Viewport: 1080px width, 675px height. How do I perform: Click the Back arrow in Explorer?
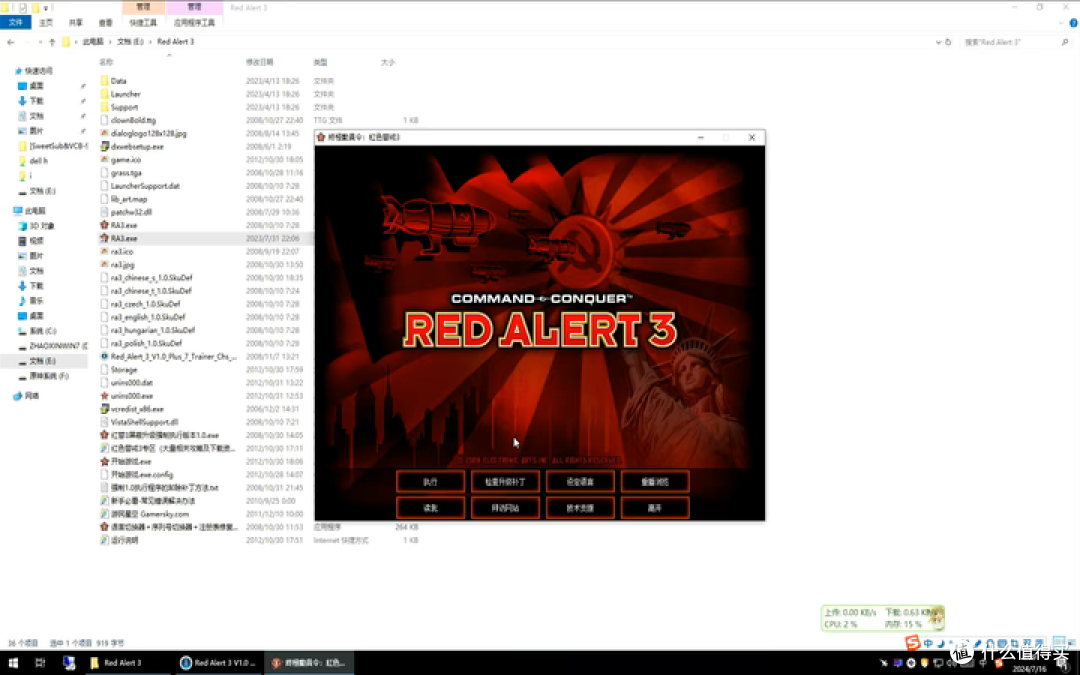(10, 42)
